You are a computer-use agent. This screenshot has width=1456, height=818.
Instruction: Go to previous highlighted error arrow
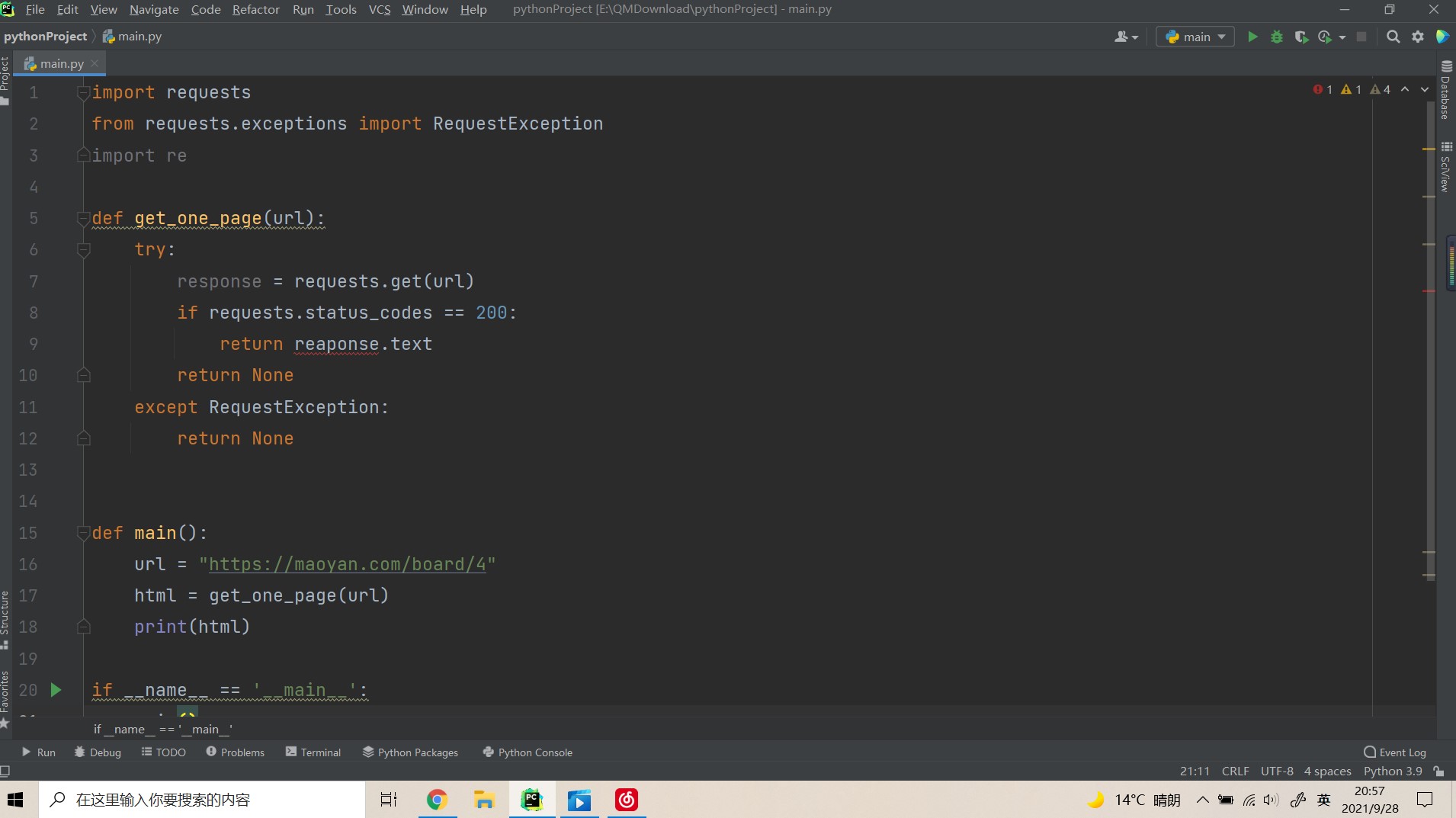point(1405,89)
